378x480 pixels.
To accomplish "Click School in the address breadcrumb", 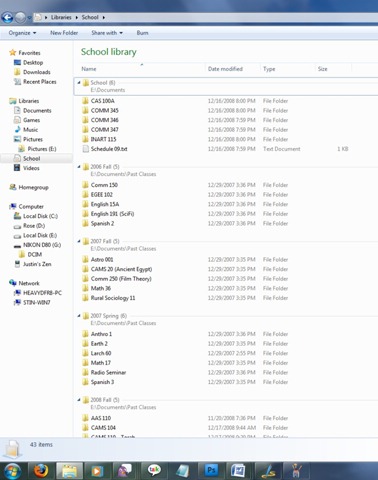I will coord(90,17).
